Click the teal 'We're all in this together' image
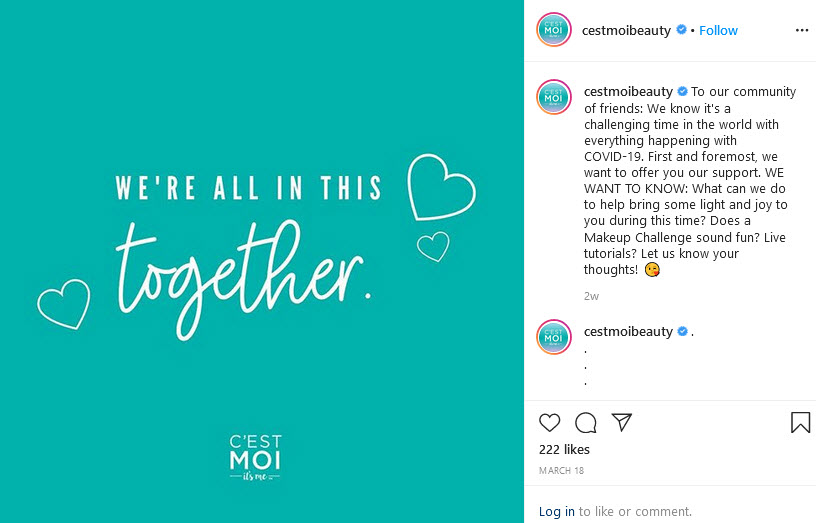This screenshot has height=523, width=816. (262, 261)
